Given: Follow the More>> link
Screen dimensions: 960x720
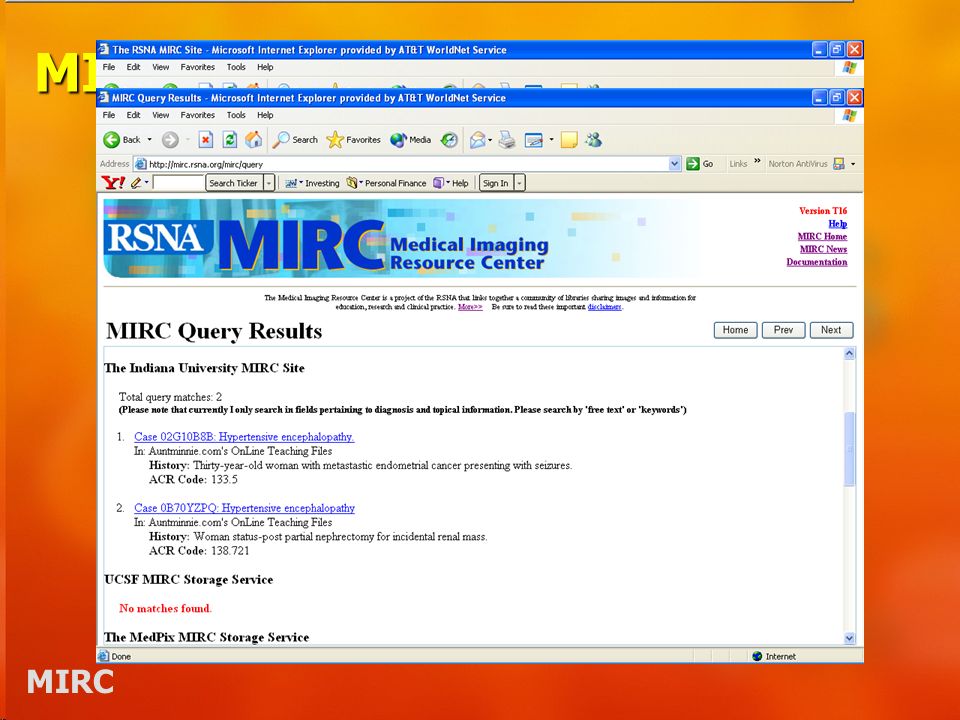Looking at the screenshot, I should point(470,307).
